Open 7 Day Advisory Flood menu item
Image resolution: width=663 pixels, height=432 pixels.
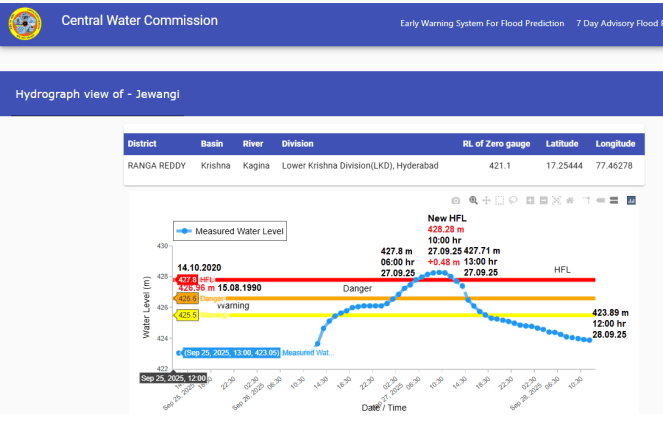pos(618,23)
